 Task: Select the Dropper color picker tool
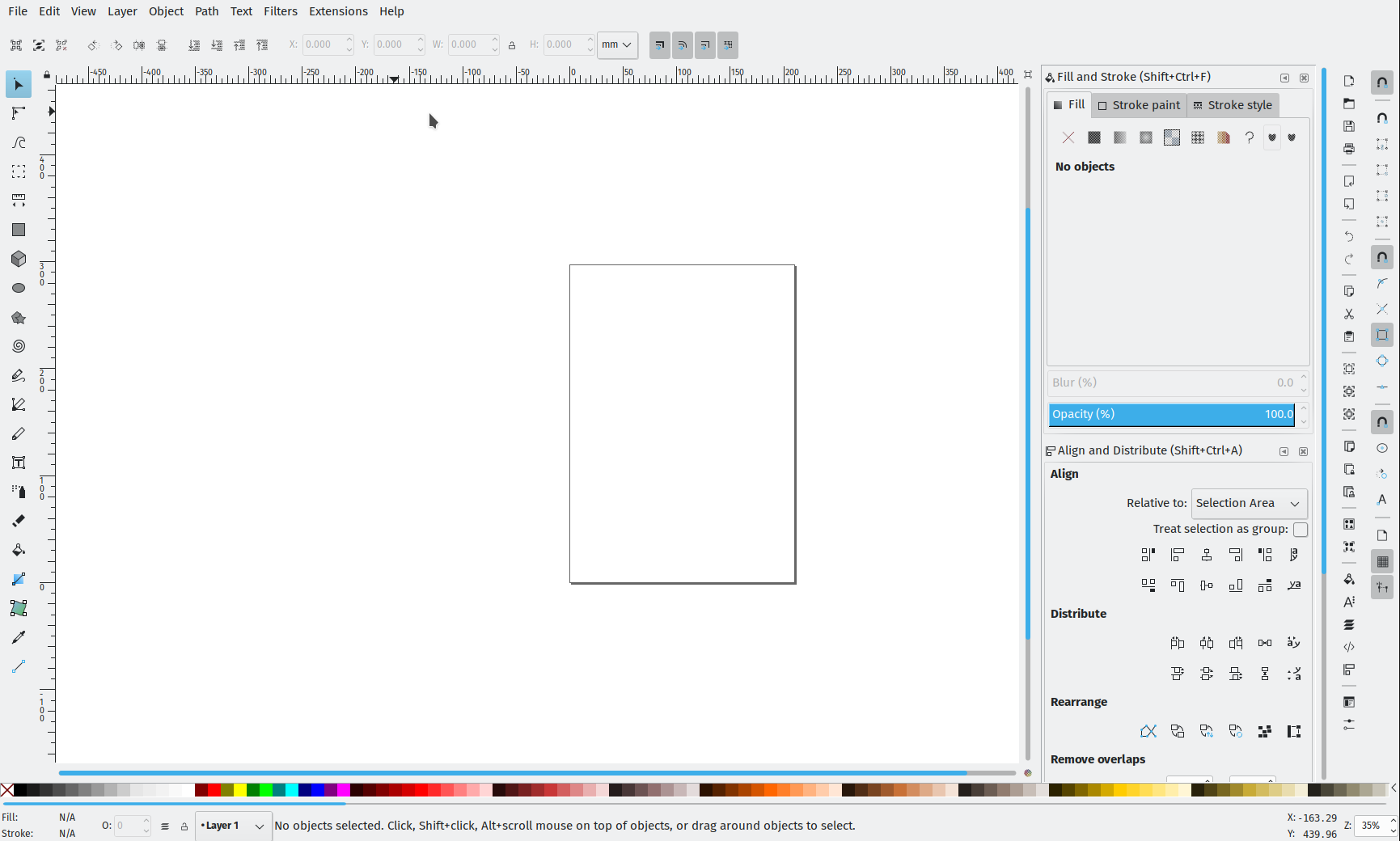19,637
